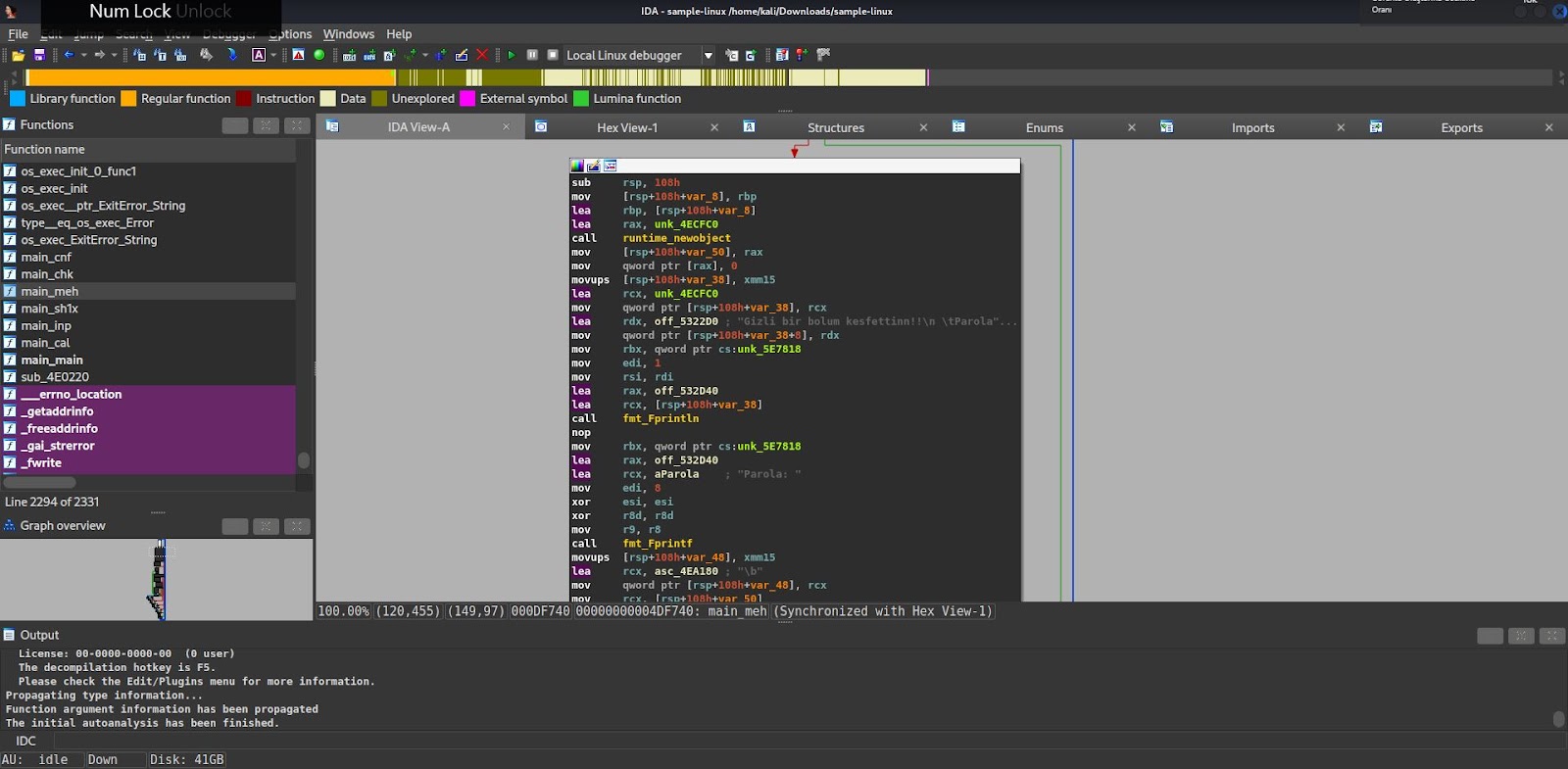
Task: Click the toolbar icon left of debugger C icon
Action: tap(731, 55)
